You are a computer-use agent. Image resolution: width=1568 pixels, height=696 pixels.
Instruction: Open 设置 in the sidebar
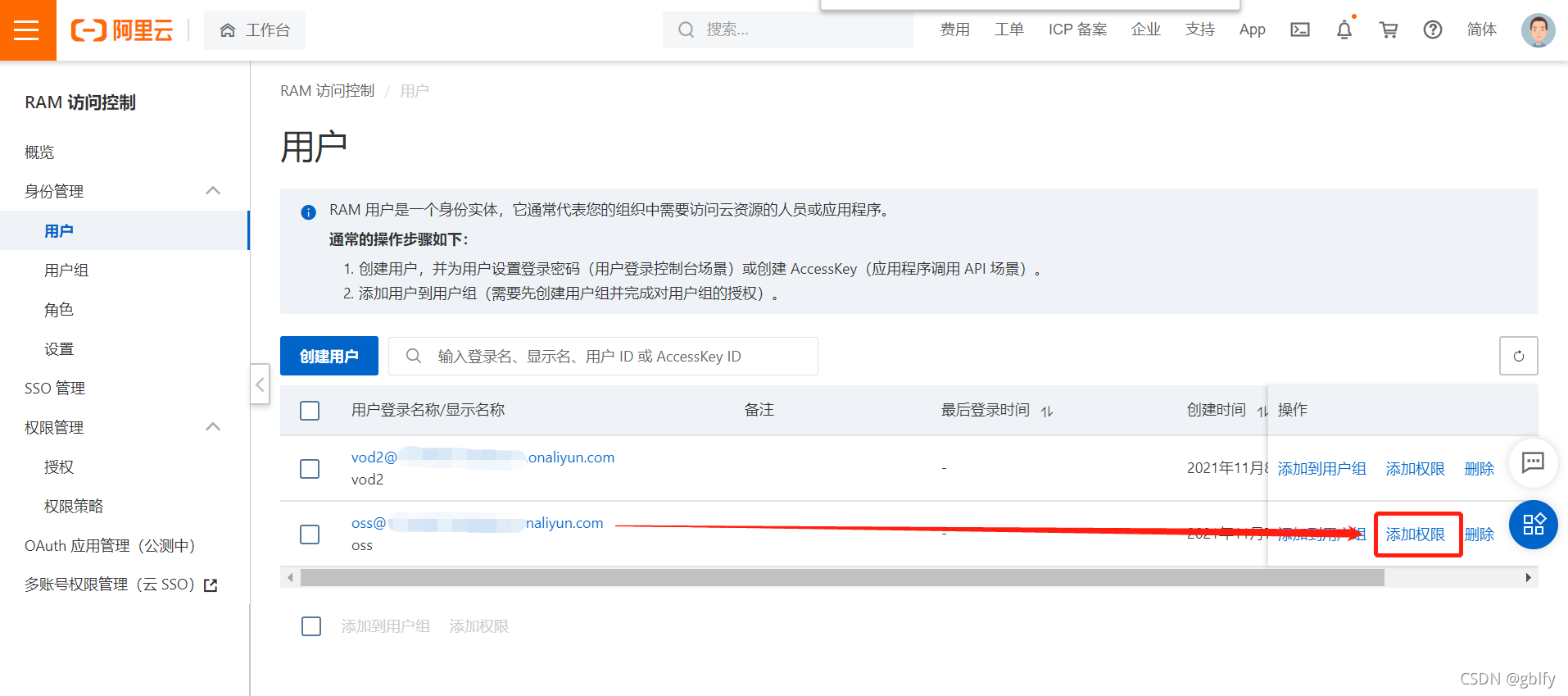point(59,349)
